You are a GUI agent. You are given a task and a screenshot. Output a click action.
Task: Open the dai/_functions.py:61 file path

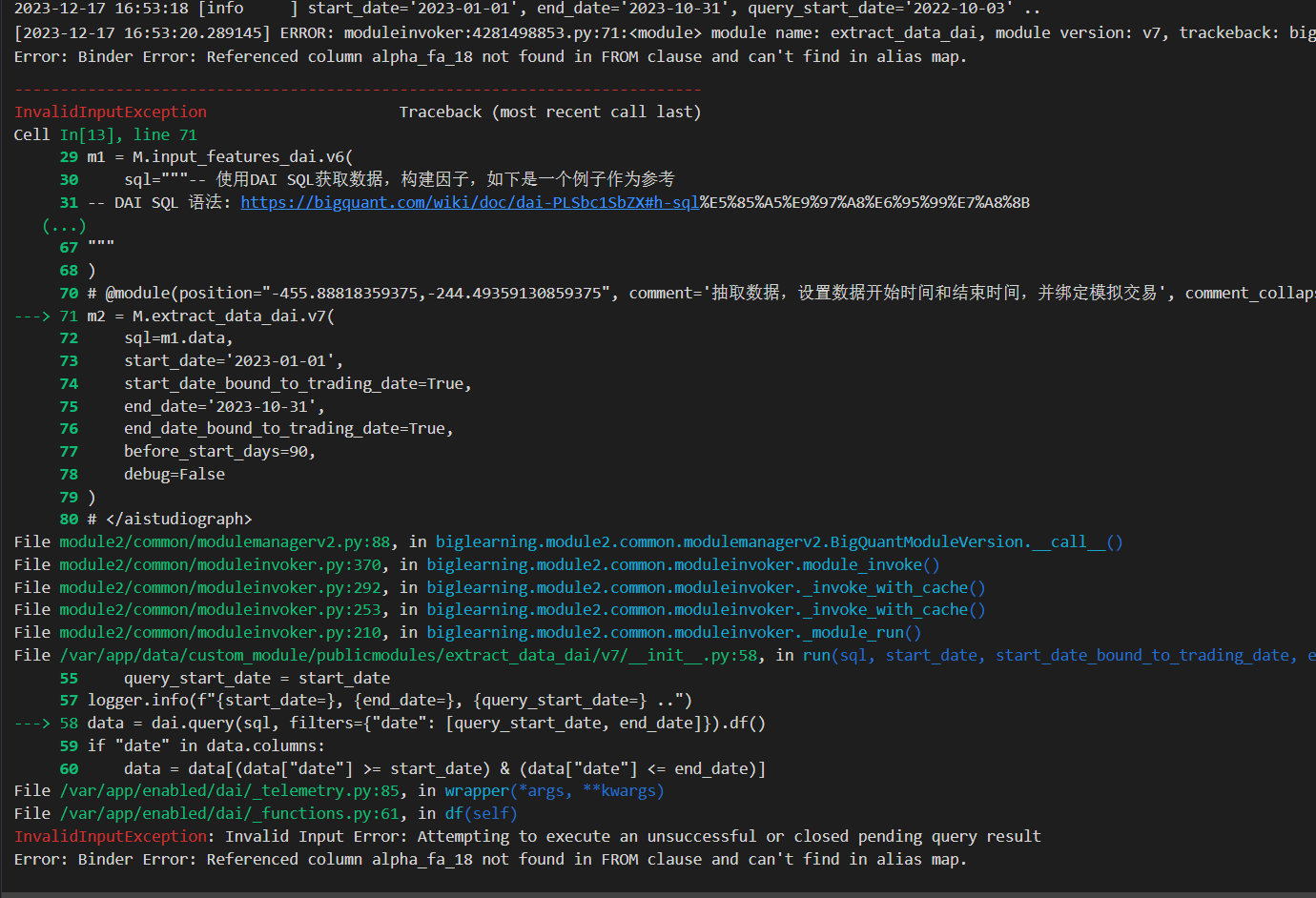229,813
